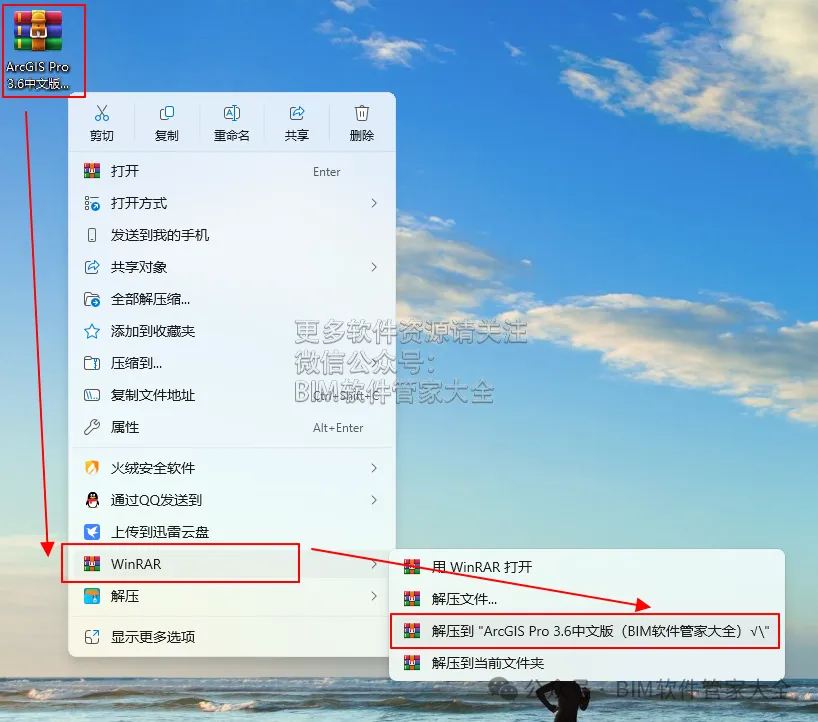The height and width of the screenshot is (722, 818).
Task: Open the 解压 submenu entry
Action: coord(232,596)
